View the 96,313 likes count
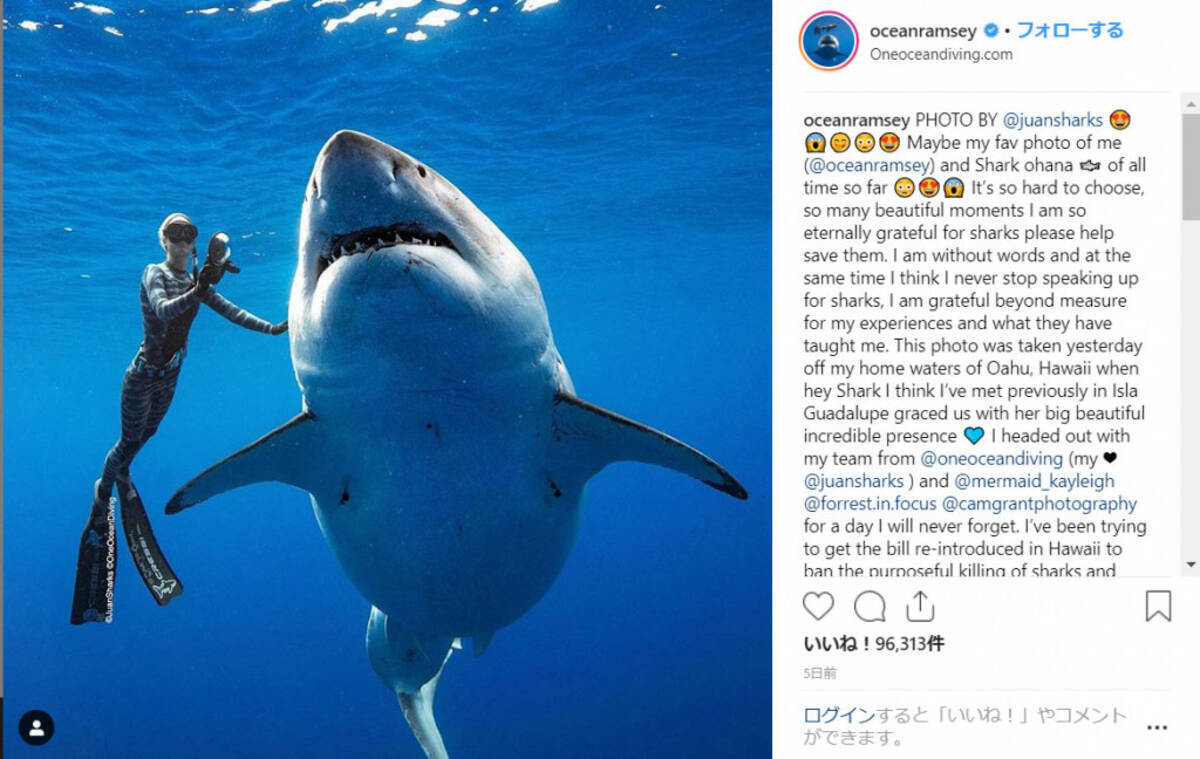1200x759 pixels. tap(873, 645)
